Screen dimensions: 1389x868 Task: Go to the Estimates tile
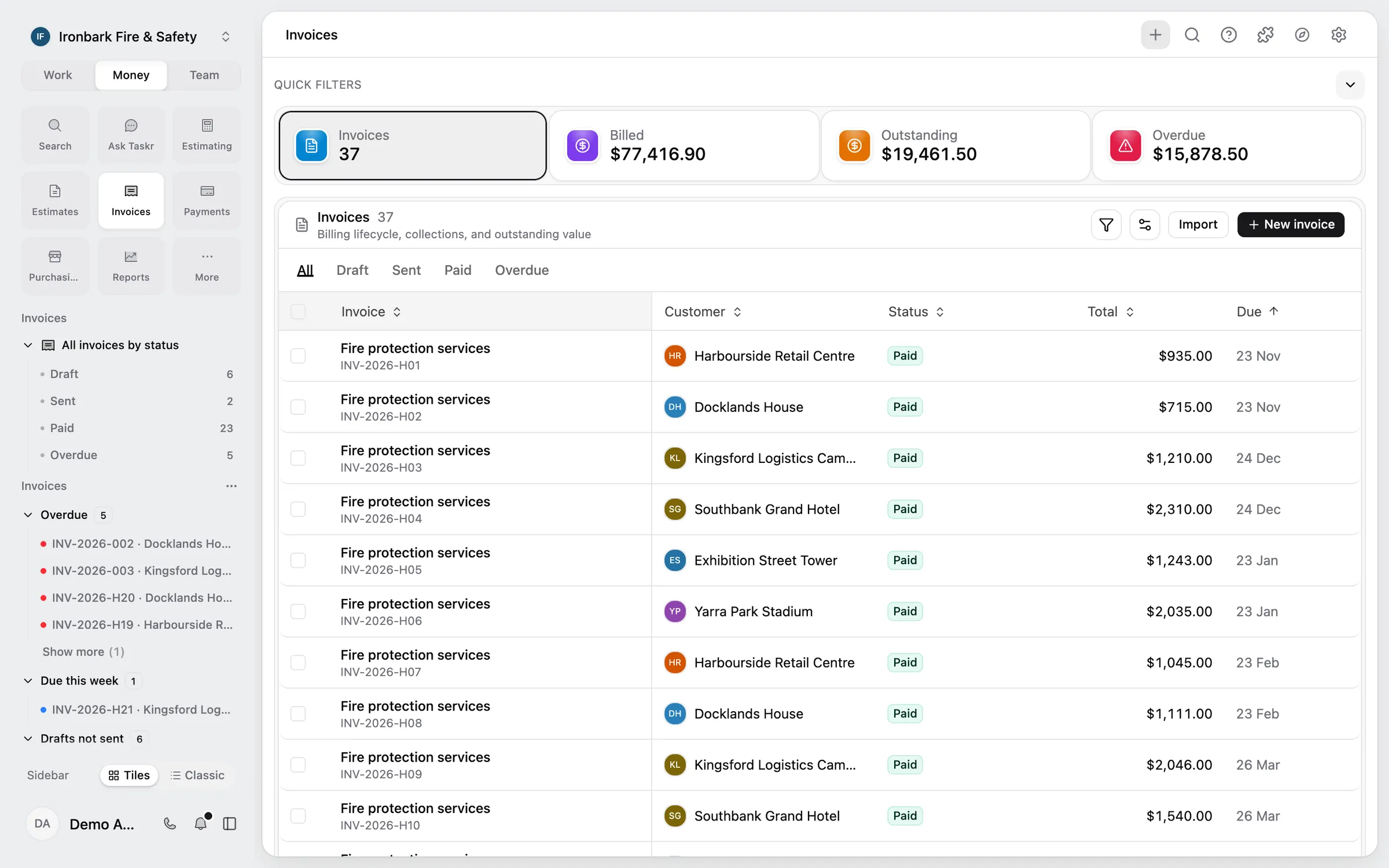55,200
